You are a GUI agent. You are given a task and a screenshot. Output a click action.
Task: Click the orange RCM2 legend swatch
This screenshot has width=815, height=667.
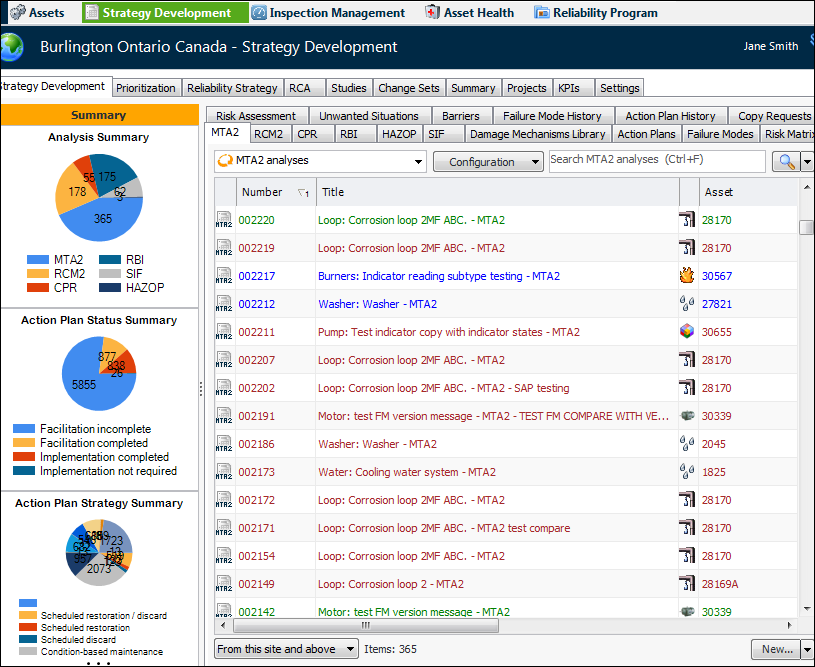coord(38,273)
